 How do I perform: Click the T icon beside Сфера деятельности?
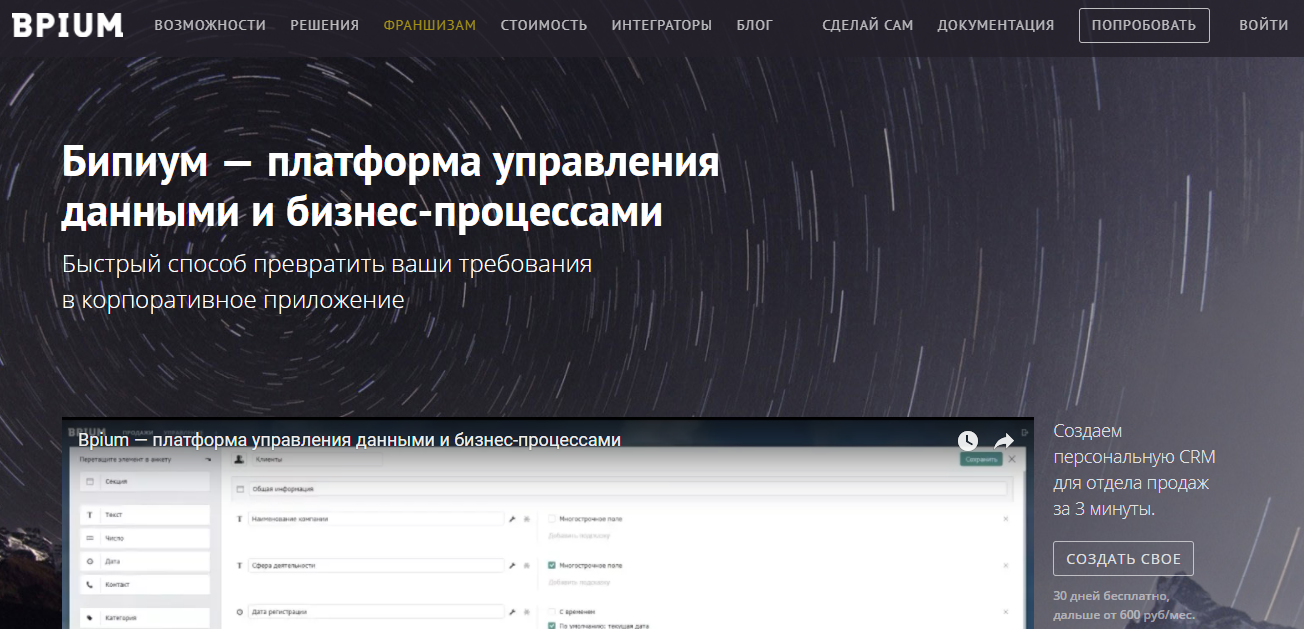[x=239, y=565]
